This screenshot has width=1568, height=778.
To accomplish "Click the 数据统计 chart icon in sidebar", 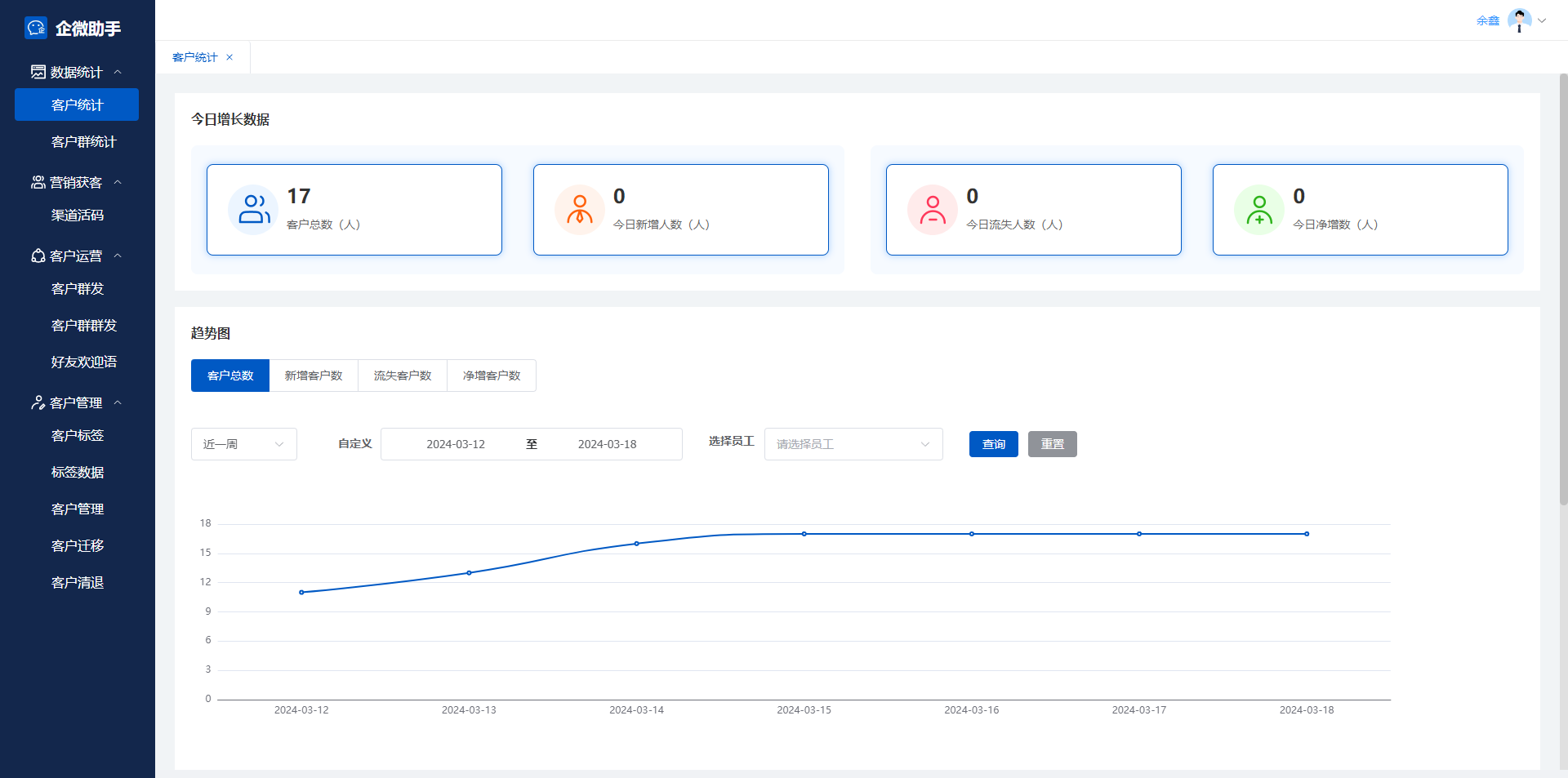I will (x=38, y=72).
